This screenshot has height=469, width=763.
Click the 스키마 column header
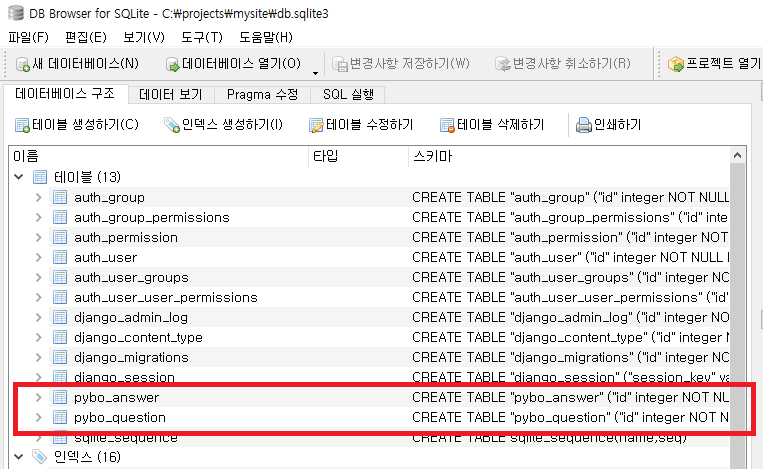tap(569, 156)
